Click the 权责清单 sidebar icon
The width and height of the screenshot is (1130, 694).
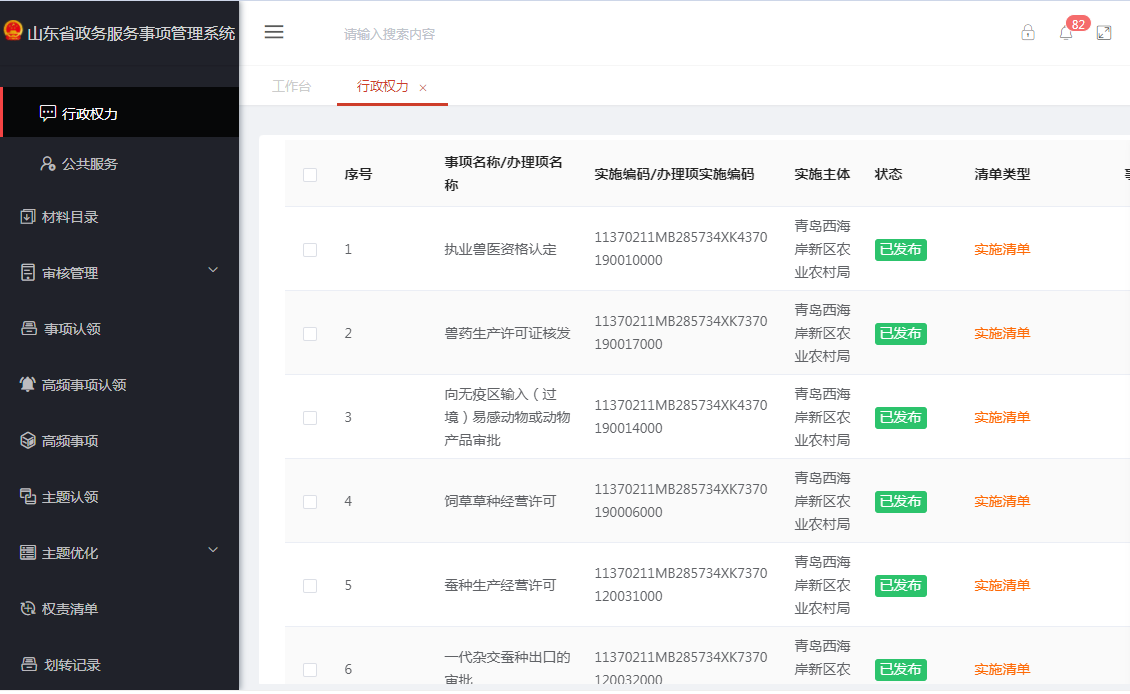click(x=28, y=609)
